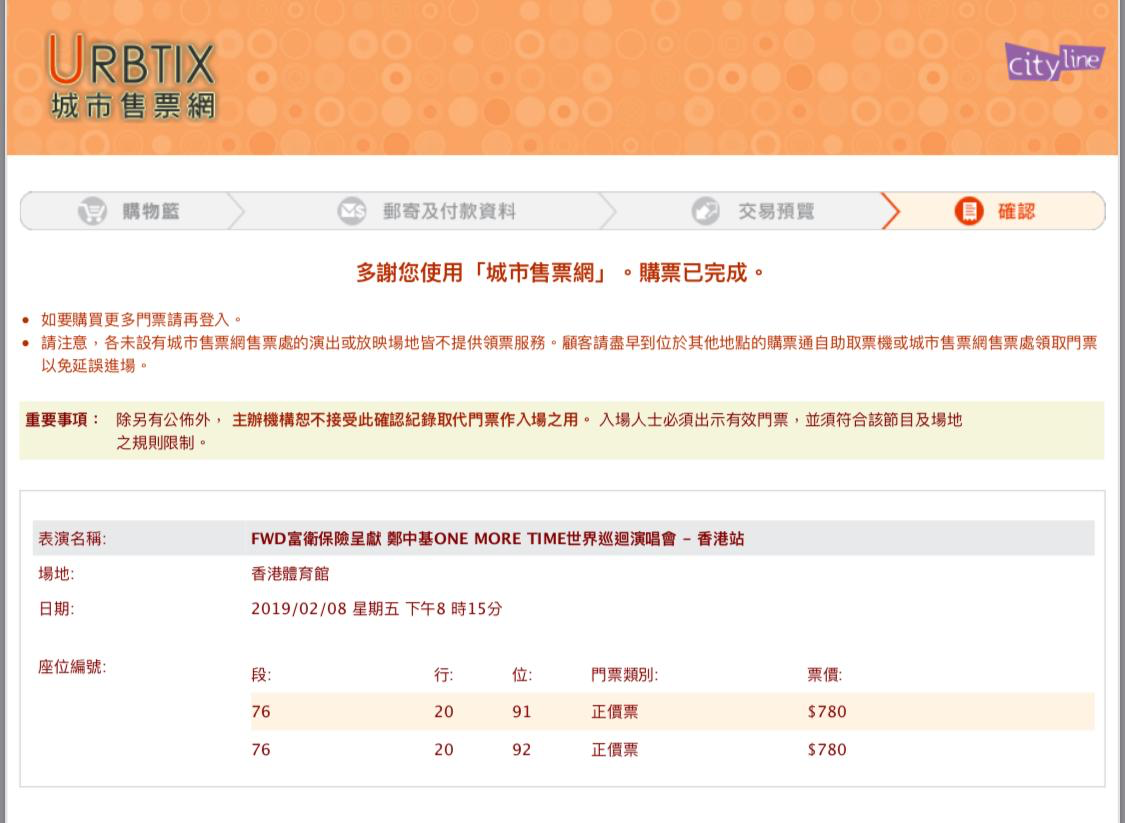Click the 行 column header
The width and height of the screenshot is (1125, 823).
[x=443, y=675]
